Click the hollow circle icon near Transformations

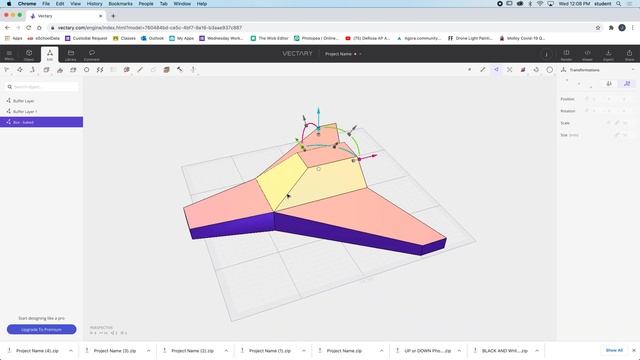[550, 70]
